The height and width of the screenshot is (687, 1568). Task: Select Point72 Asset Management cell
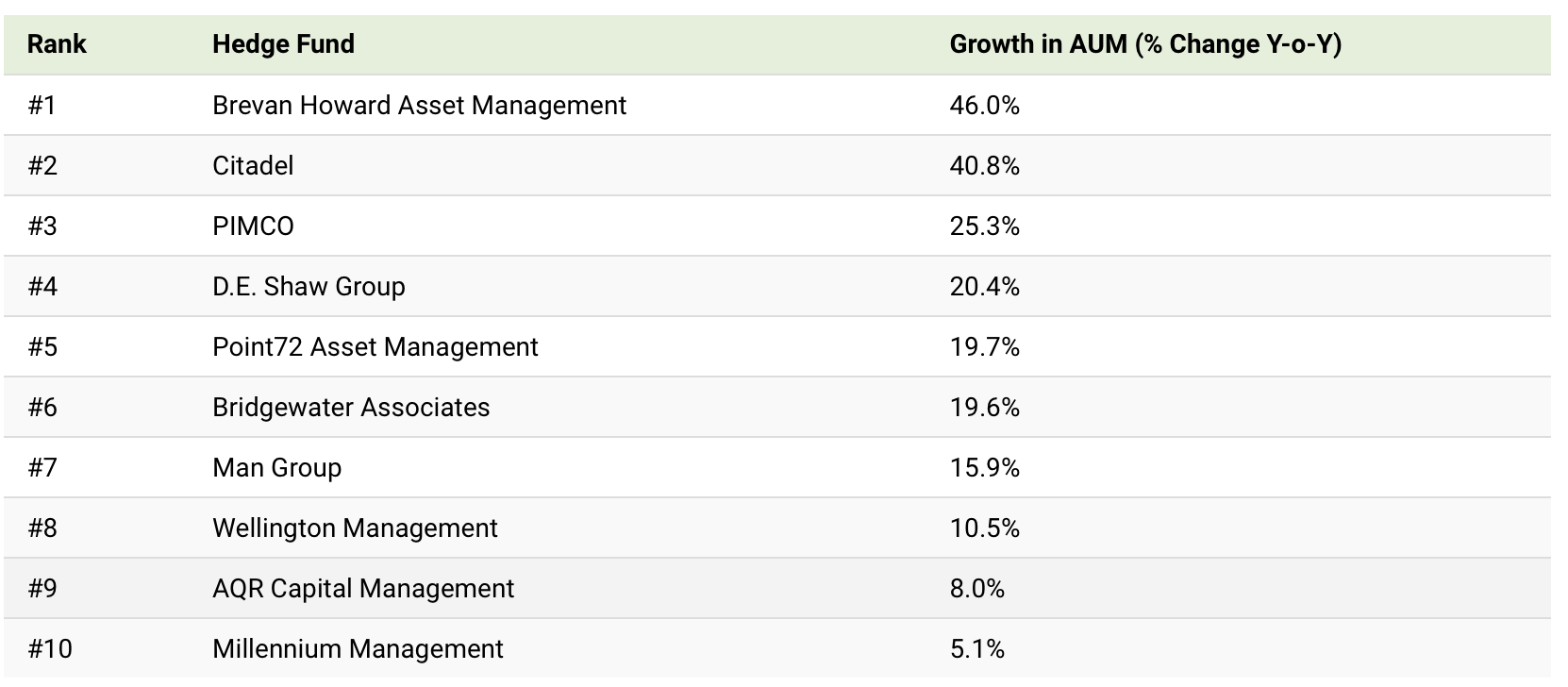(x=375, y=347)
